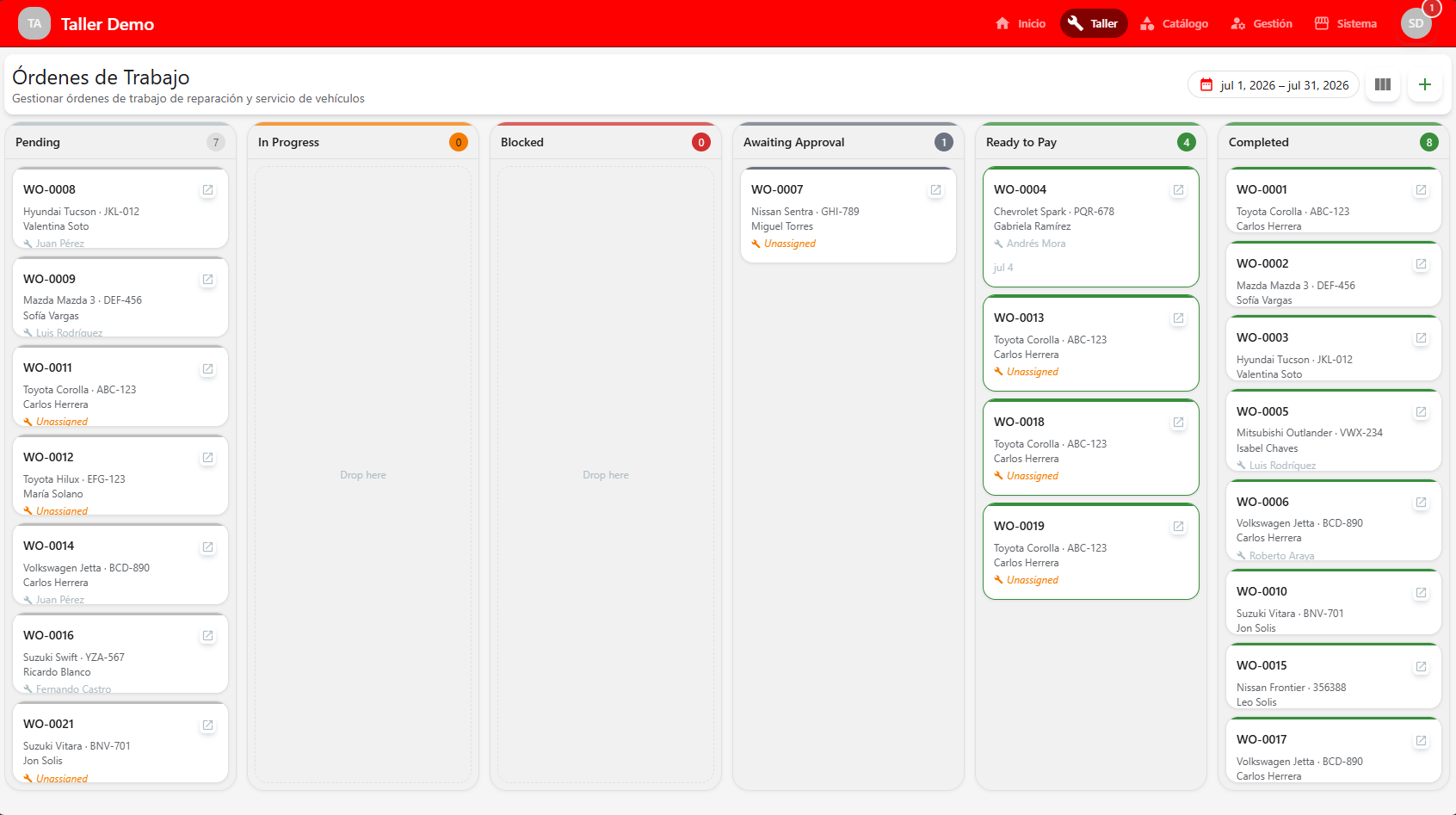Click the Pending count badge showing 7

[x=216, y=142]
